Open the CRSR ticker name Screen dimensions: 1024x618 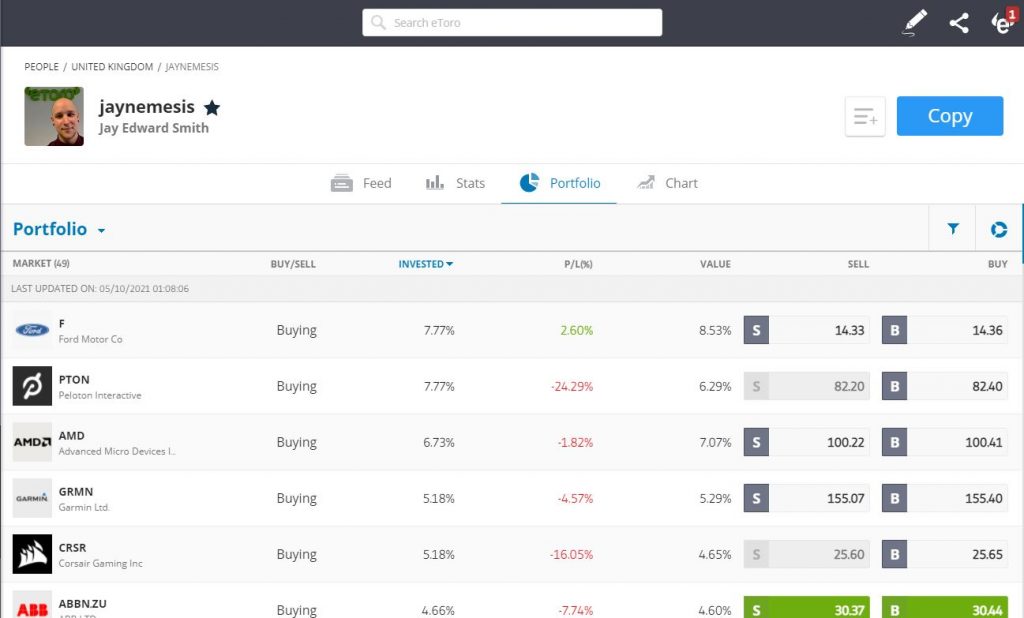point(72,547)
